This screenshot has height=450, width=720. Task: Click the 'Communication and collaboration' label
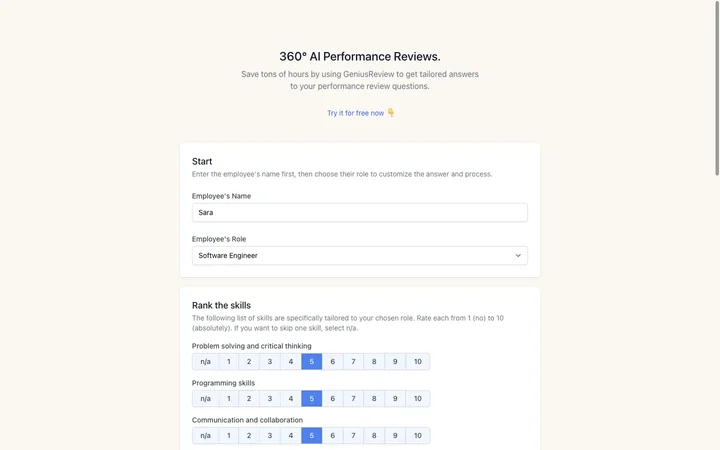pyautogui.click(x=247, y=420)
